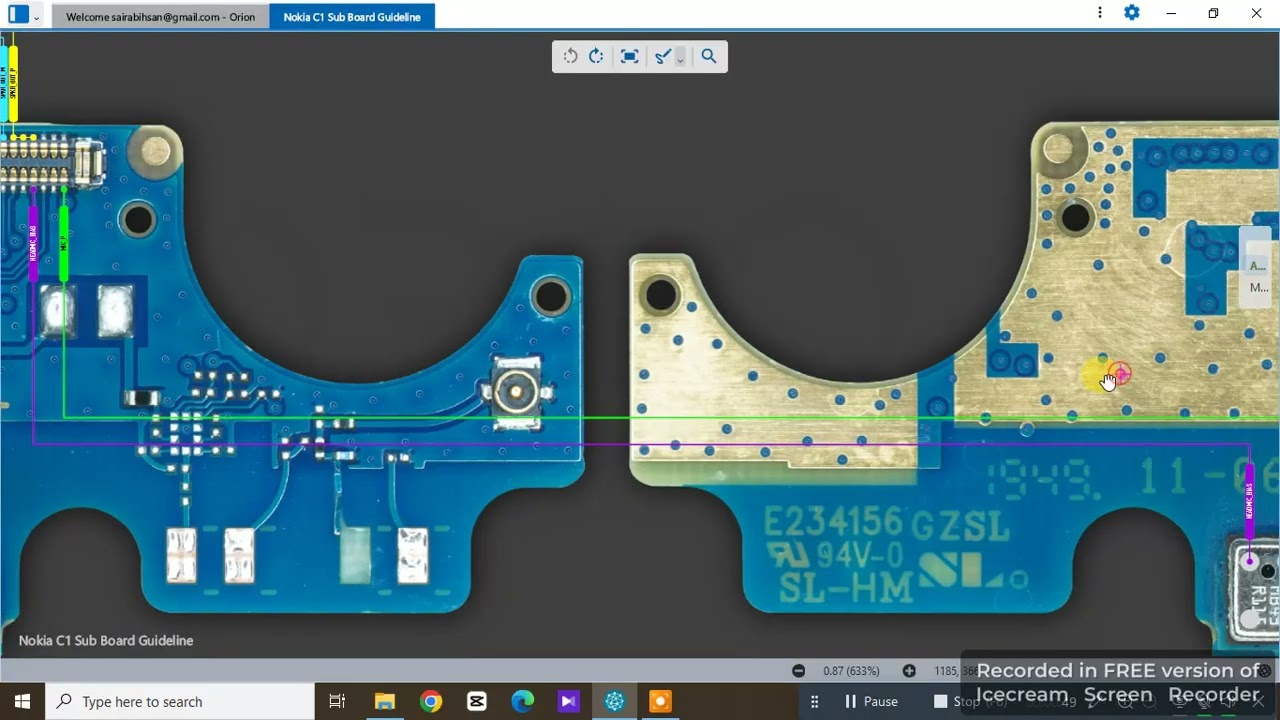Expand the sidebar layout dropdown arrow
1280x720 pixels.
(x=37, y=16)
